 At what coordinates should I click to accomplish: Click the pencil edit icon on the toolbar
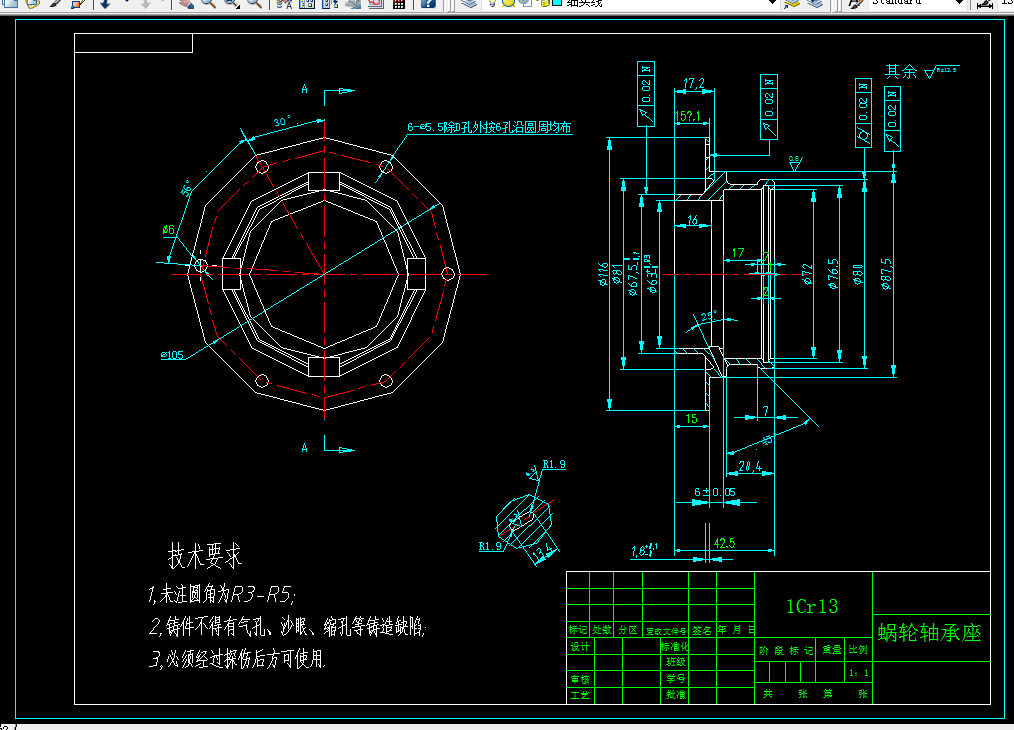click(x=55, y=6)
